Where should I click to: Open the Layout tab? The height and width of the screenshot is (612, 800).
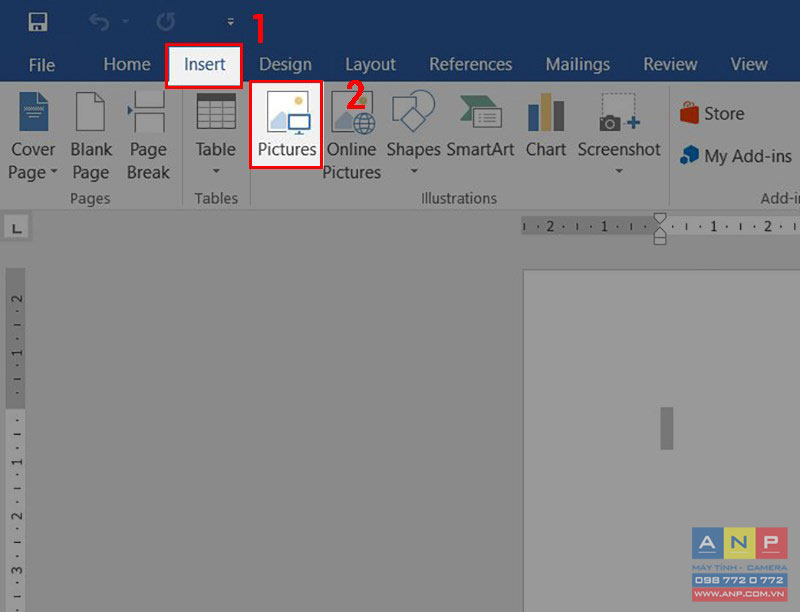(370, 64)
